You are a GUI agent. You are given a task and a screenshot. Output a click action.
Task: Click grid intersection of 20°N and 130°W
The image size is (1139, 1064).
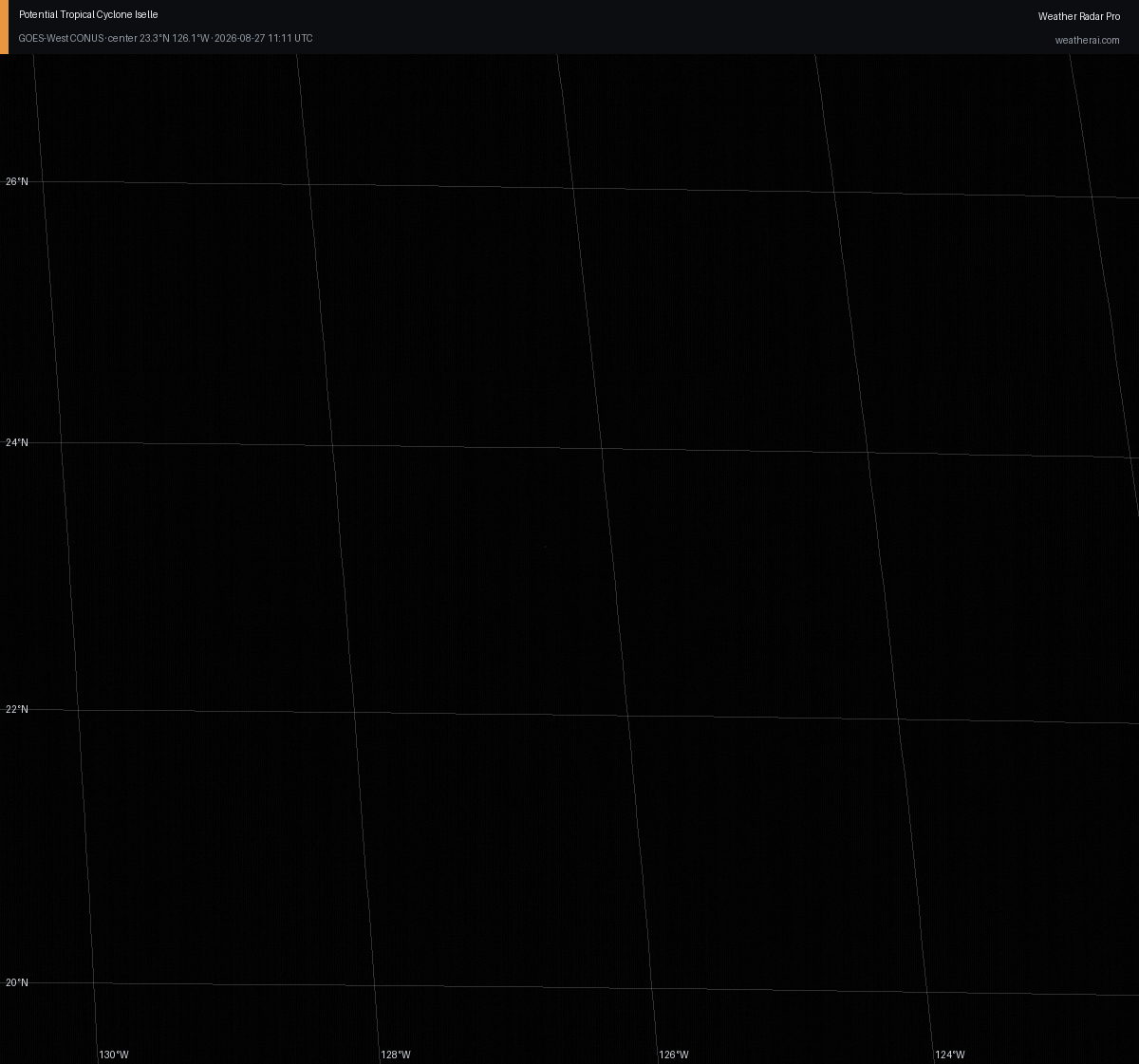click(x=94, y=983)
